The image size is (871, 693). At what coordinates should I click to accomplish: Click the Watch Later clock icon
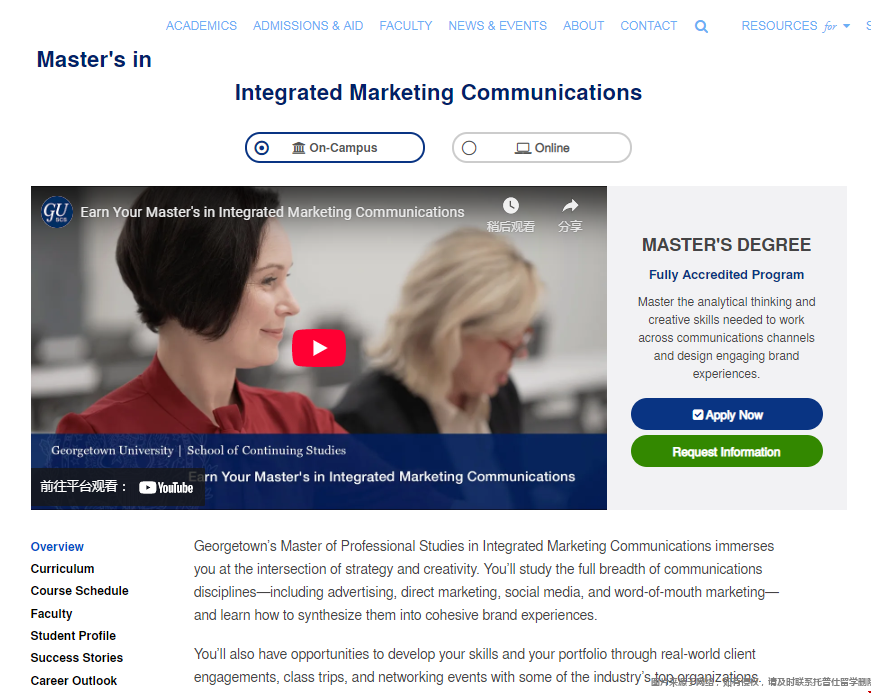click(x=510, y=206)
